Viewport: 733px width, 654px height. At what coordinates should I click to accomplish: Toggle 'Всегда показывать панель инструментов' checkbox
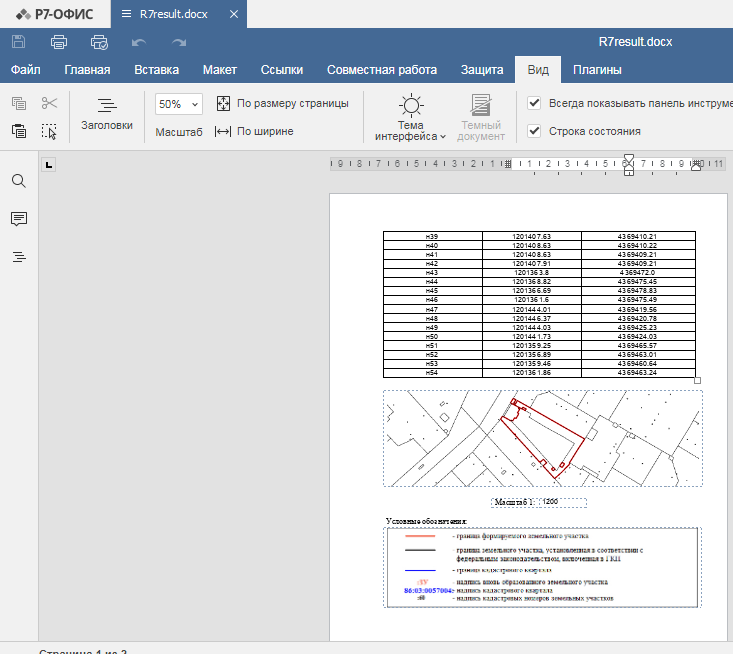534,103
